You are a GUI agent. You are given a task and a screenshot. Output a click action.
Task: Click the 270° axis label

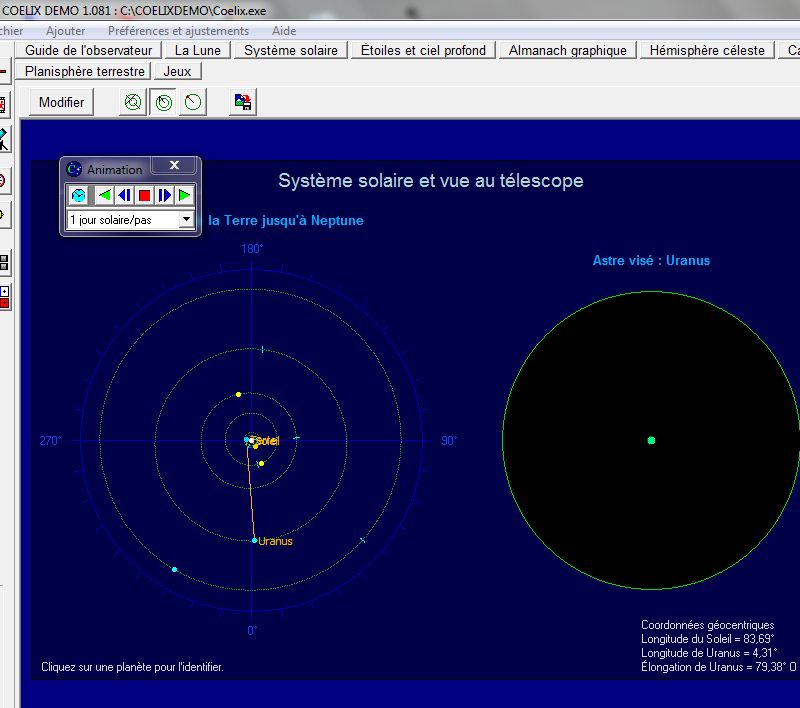[x=50, y=441]
